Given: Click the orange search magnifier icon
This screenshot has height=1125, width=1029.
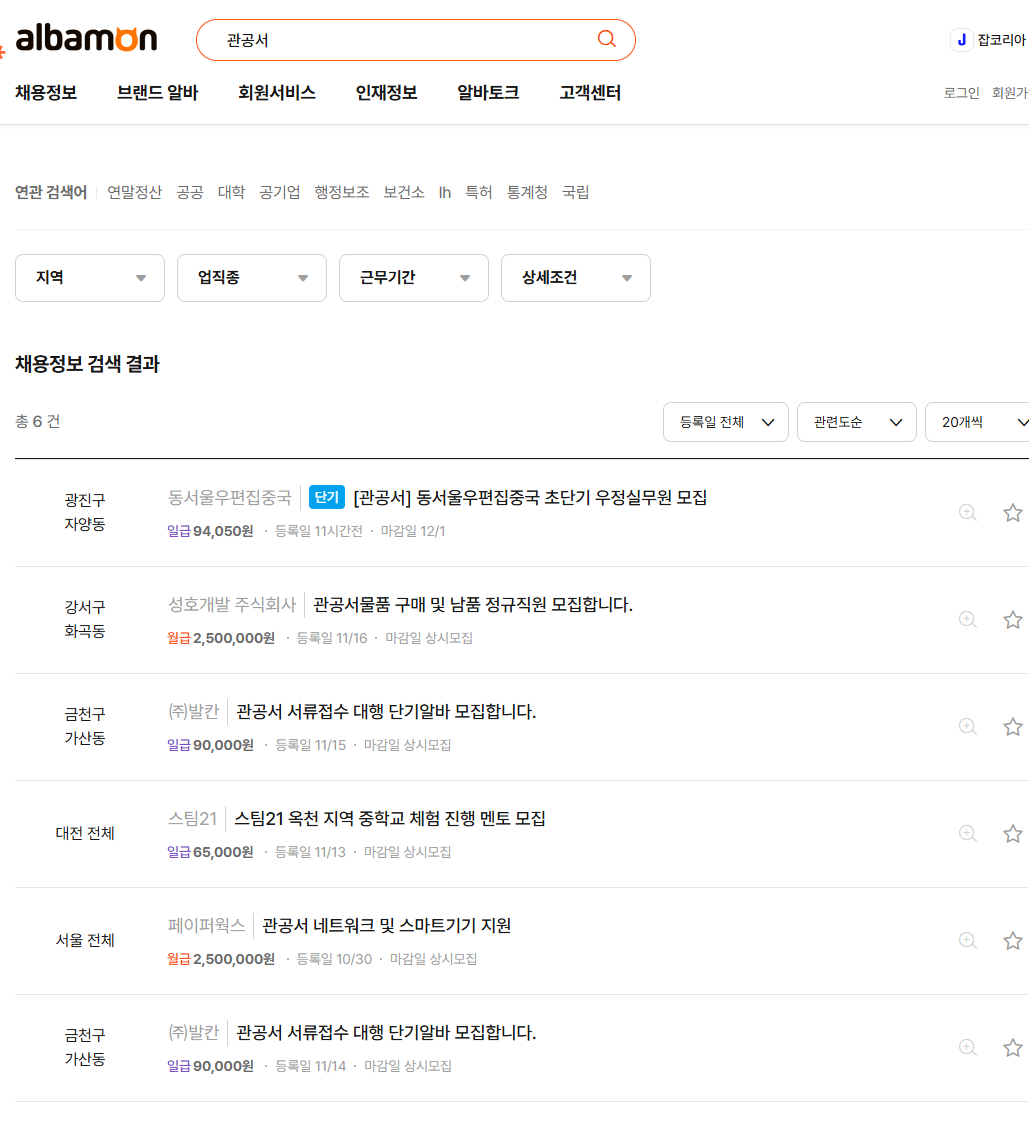Looking at the screenshot, I should pyautogui.click(x=606, y=39).
